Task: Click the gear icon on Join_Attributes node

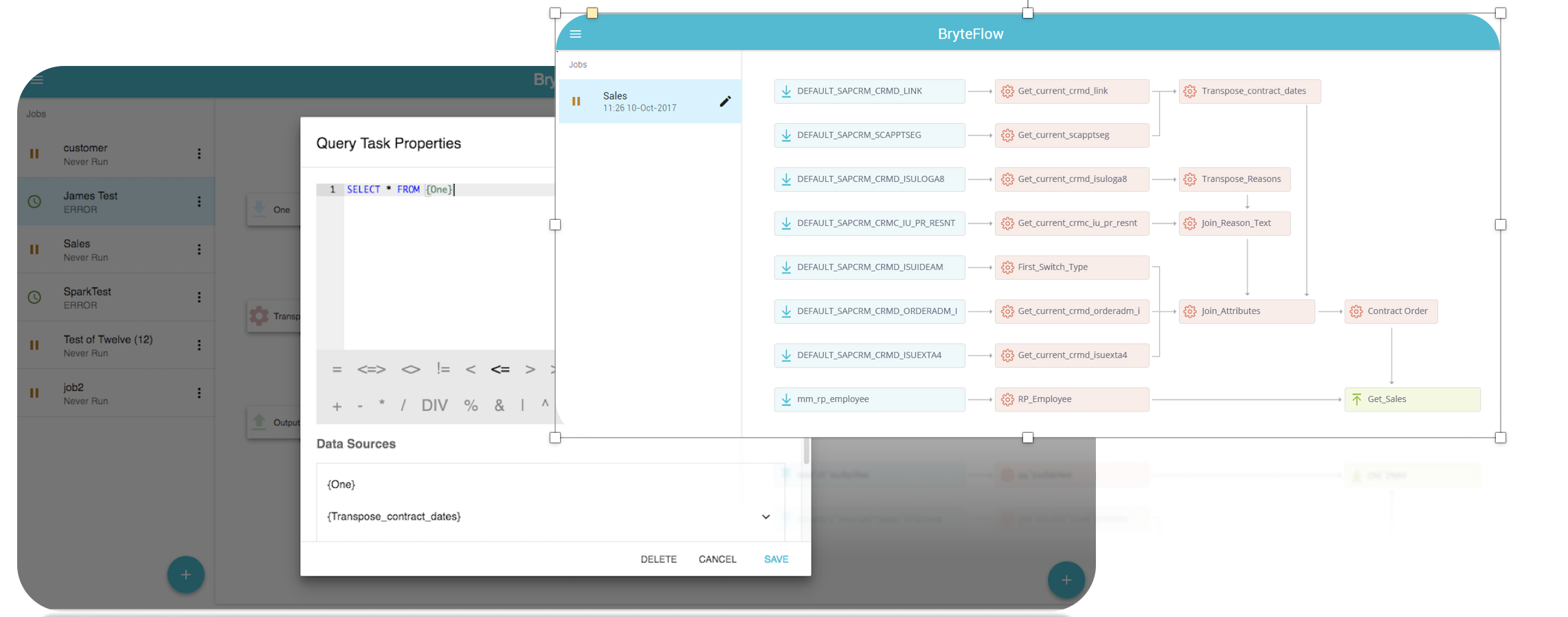Action: coord(1190,312)
